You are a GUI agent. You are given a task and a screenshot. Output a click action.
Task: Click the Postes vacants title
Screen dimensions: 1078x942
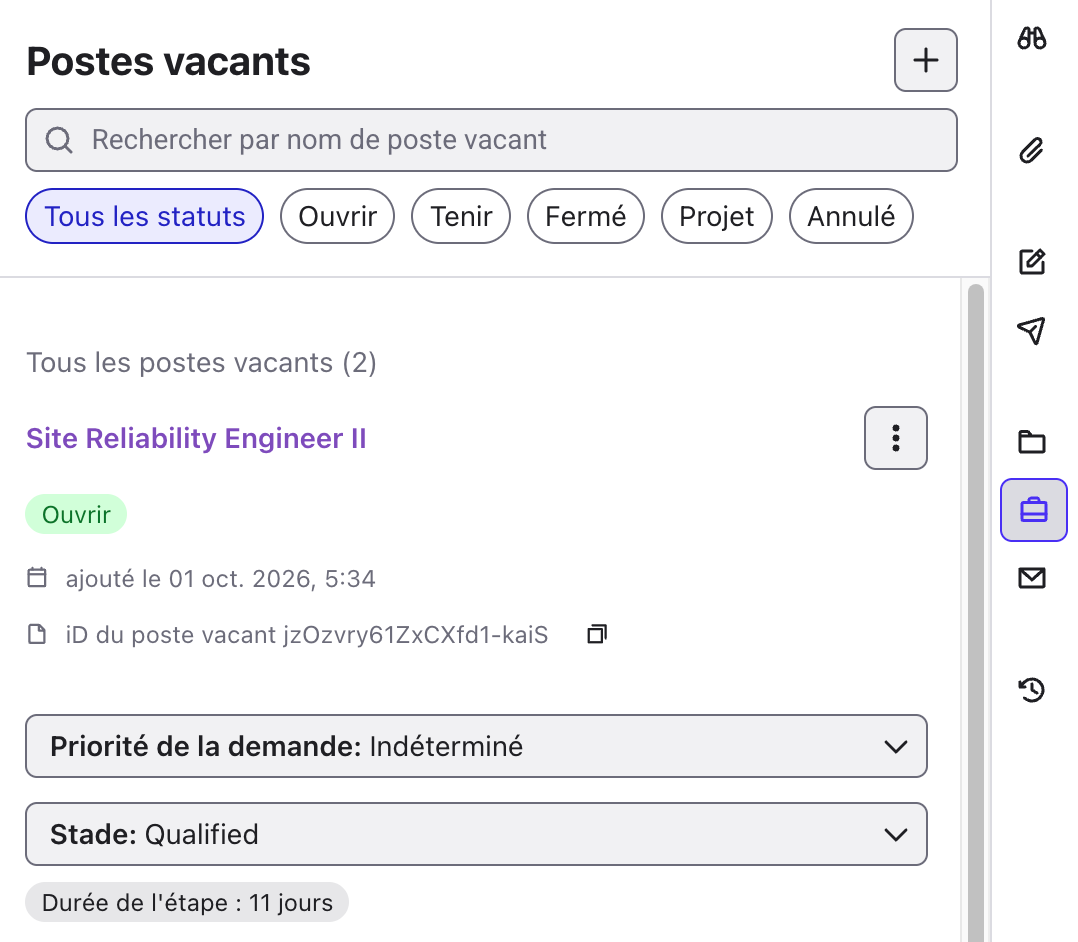(168, 61)
